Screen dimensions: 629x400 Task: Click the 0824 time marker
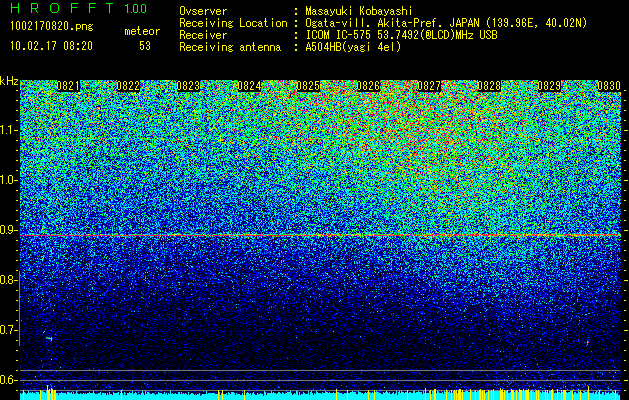coord(249,86)
